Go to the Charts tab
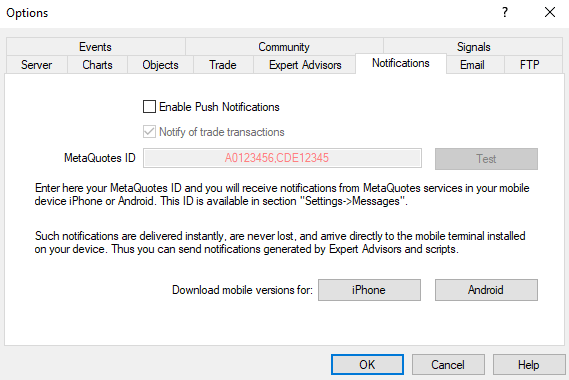Image resolution: width=569 pixels, height=380 pixels. click(x=97, y=65)
